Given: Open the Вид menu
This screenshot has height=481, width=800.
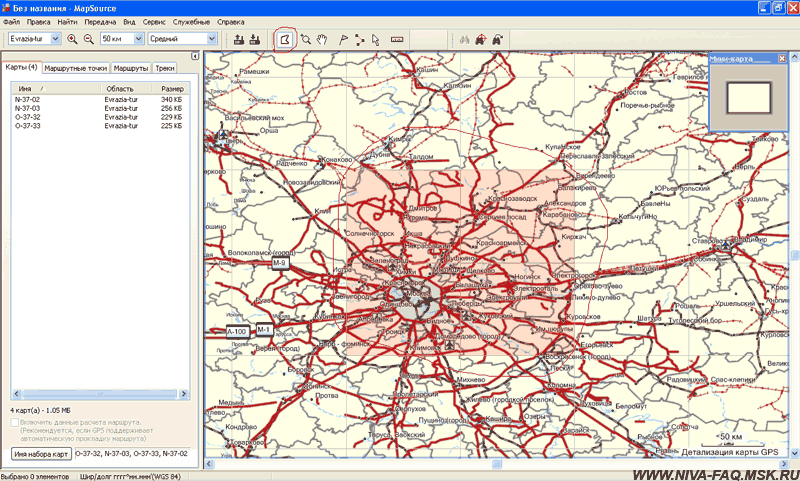Looking at the screenshot, I should click(130, 22).
